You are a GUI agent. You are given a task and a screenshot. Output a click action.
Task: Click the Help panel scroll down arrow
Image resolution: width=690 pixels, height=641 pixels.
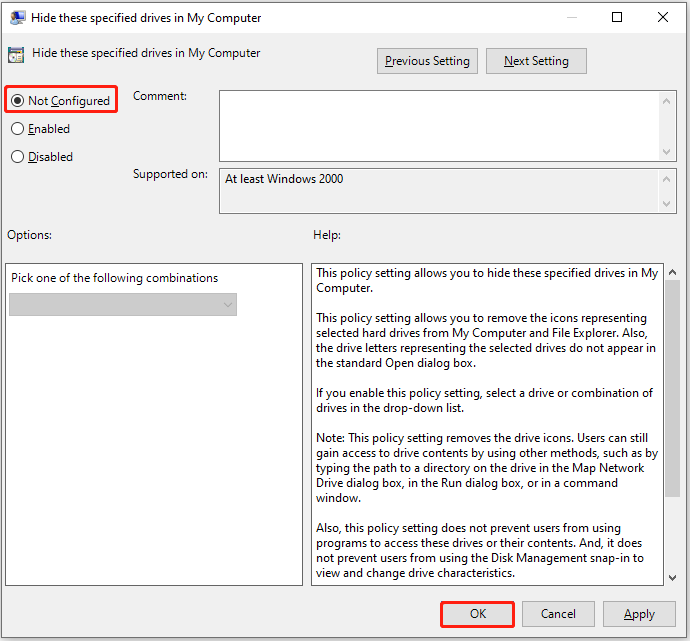[x=672, y=578]
